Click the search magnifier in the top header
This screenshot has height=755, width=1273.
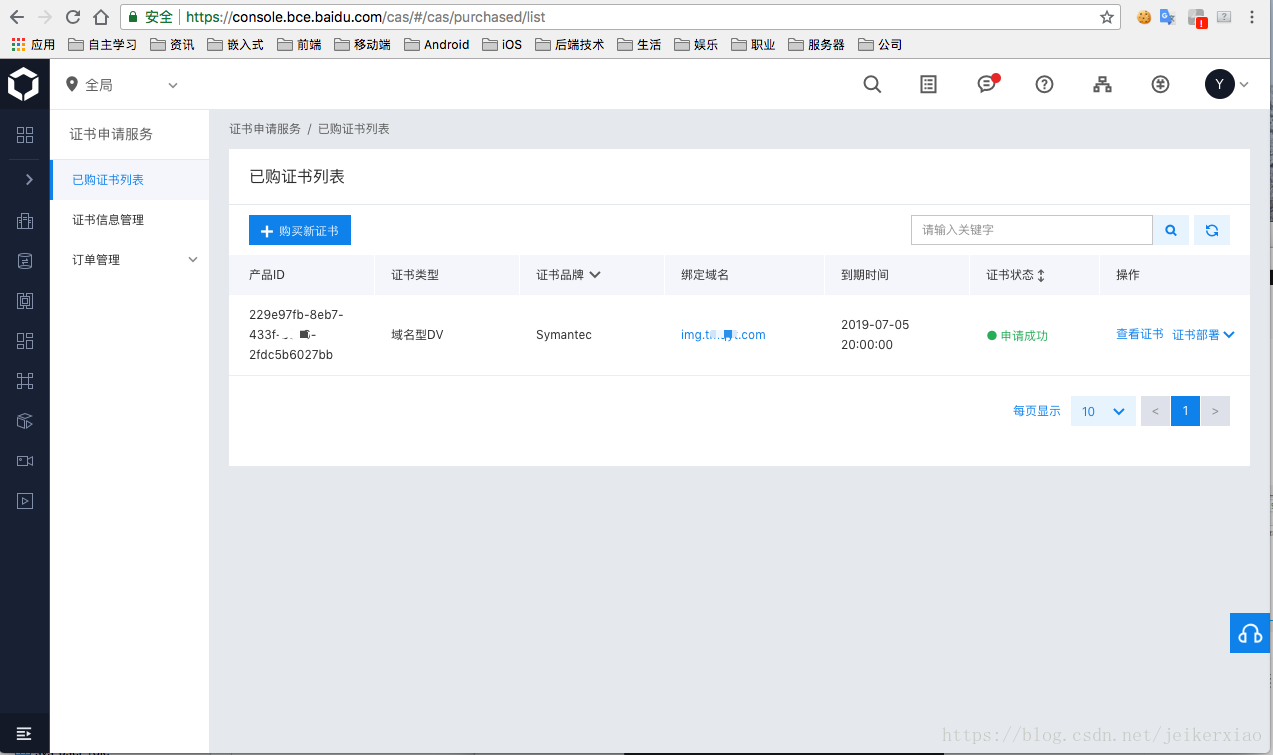click(x=872, y=85)
